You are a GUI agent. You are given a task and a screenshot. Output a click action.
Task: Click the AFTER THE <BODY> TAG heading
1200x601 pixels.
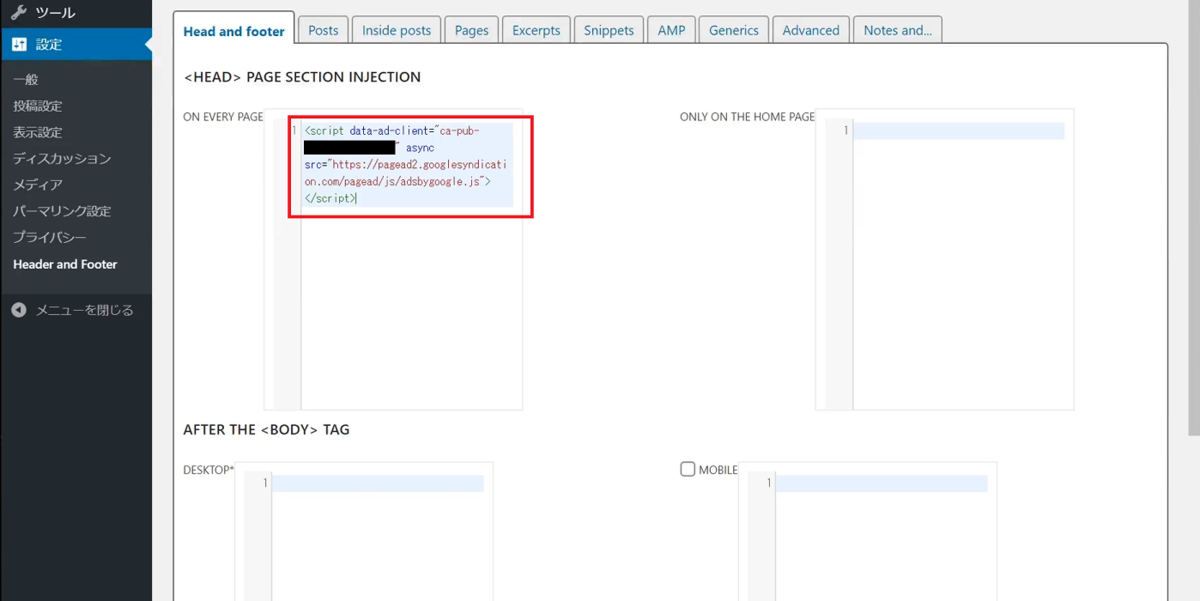tap(266, 430)
